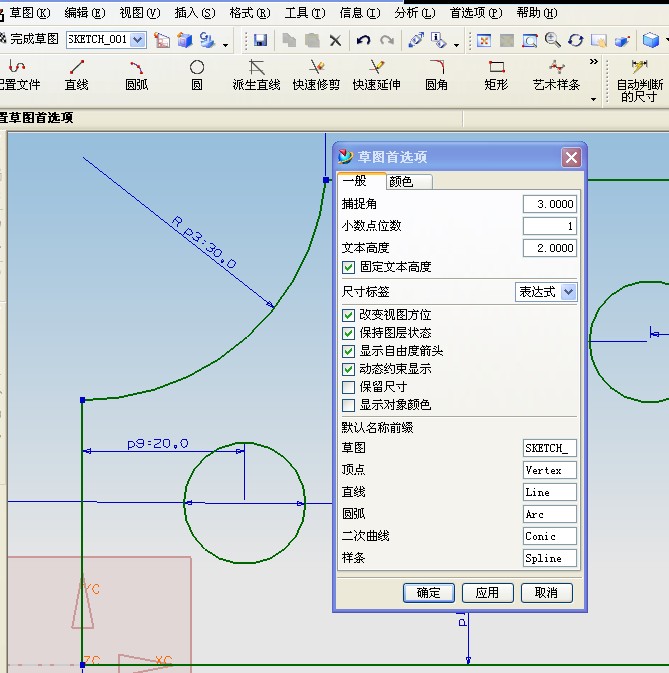This screenshot has height=673, width=669.
Task: Pick the 艺术样条 studio spline tool
Action: [556, 76]
